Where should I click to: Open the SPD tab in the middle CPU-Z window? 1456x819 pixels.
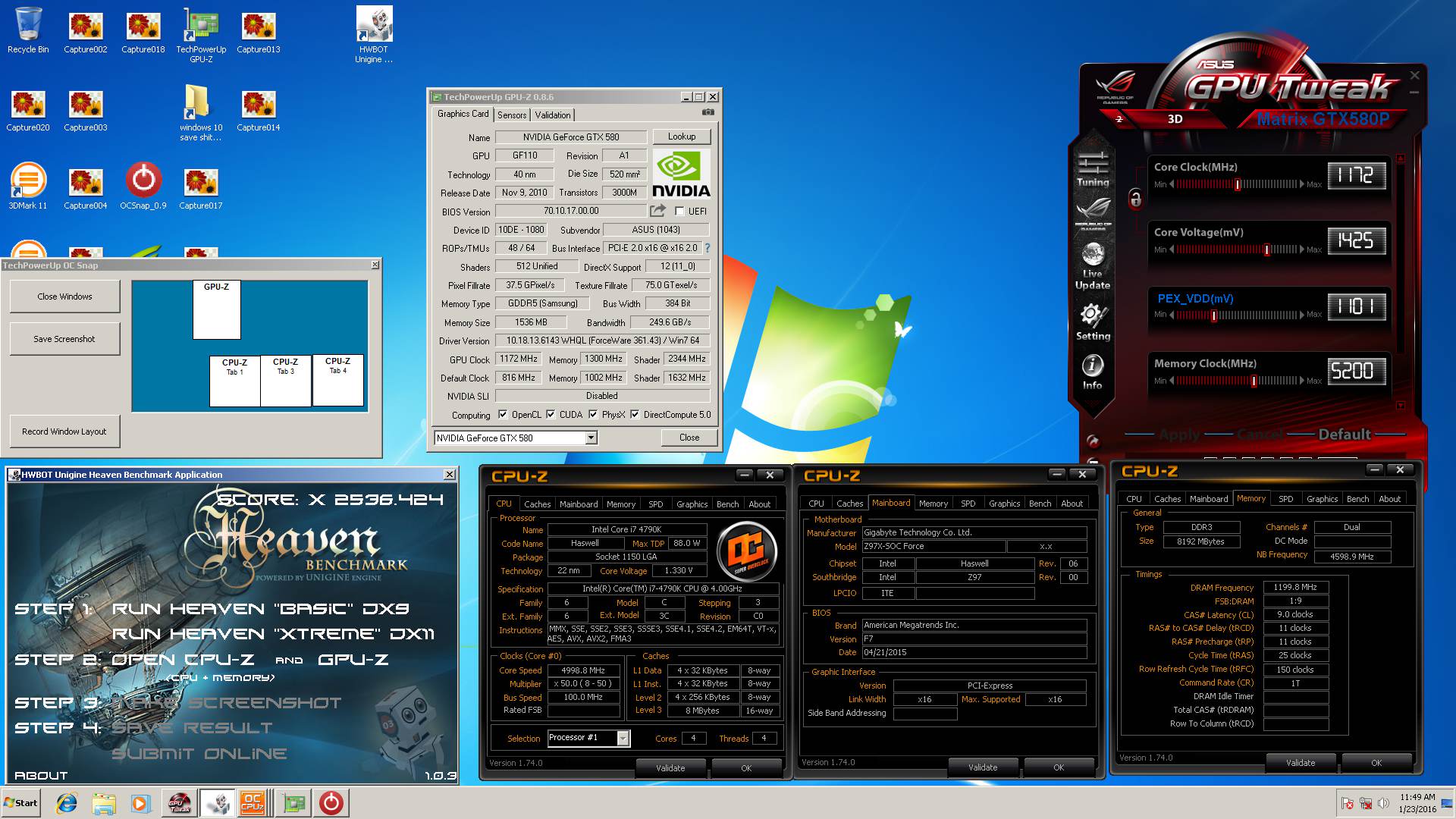(x=968, y=503)
